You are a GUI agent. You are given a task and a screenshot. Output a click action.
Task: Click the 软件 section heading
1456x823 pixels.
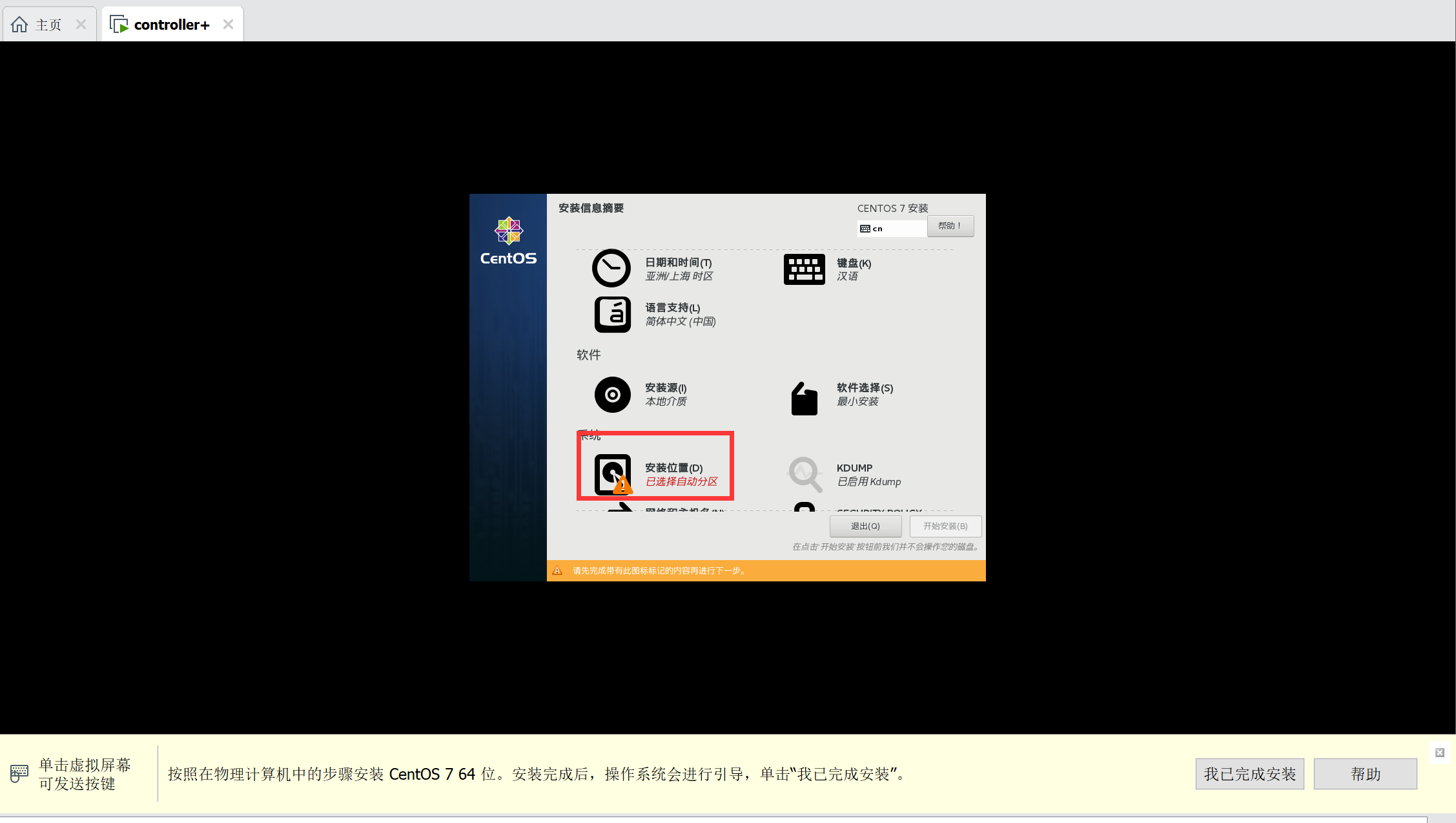tap(588, 355)
